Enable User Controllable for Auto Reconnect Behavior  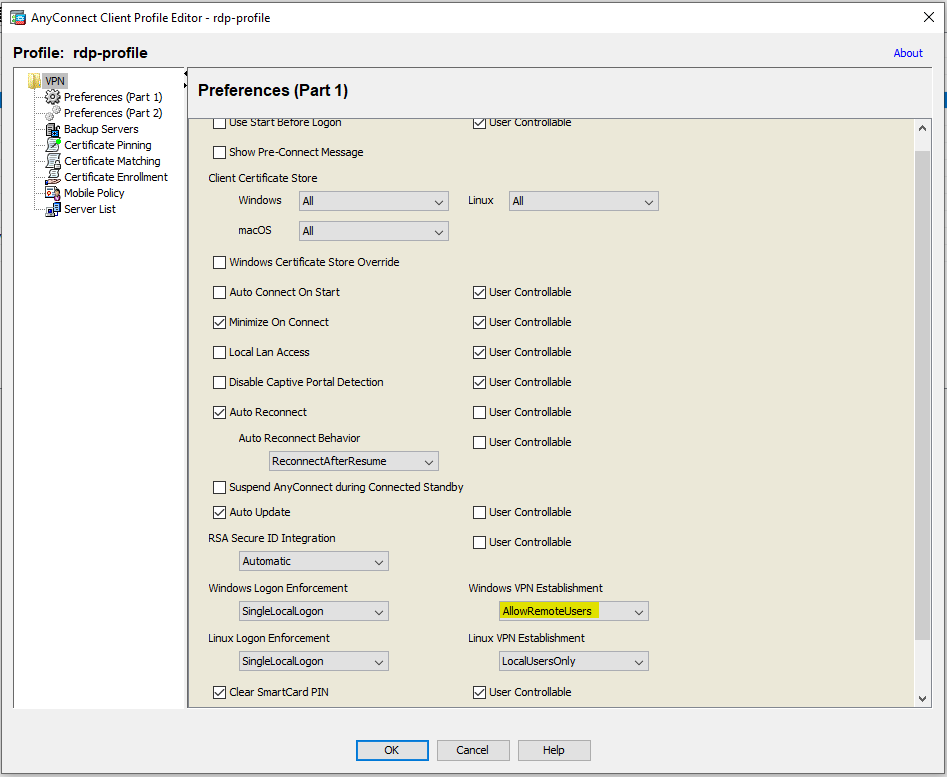(x=480, y=443)
